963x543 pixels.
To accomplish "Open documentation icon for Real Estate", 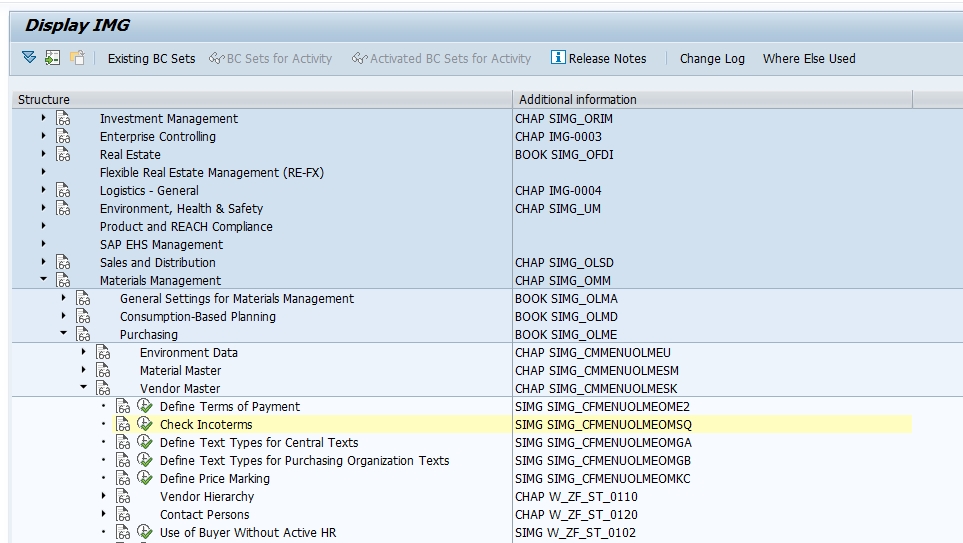I will click(63, 154).
